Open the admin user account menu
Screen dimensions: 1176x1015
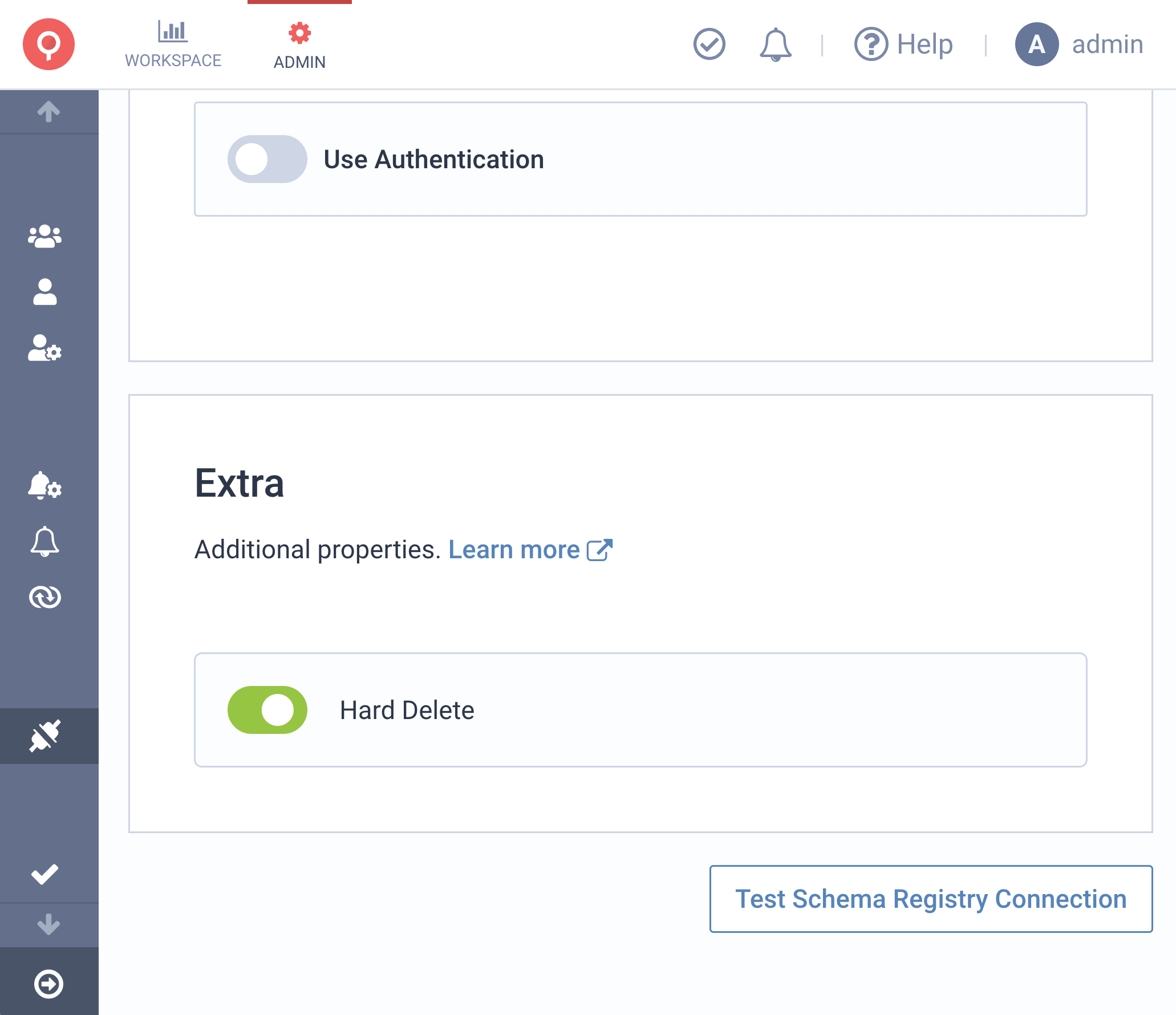pyautogui.click(x=1079, y=44)
